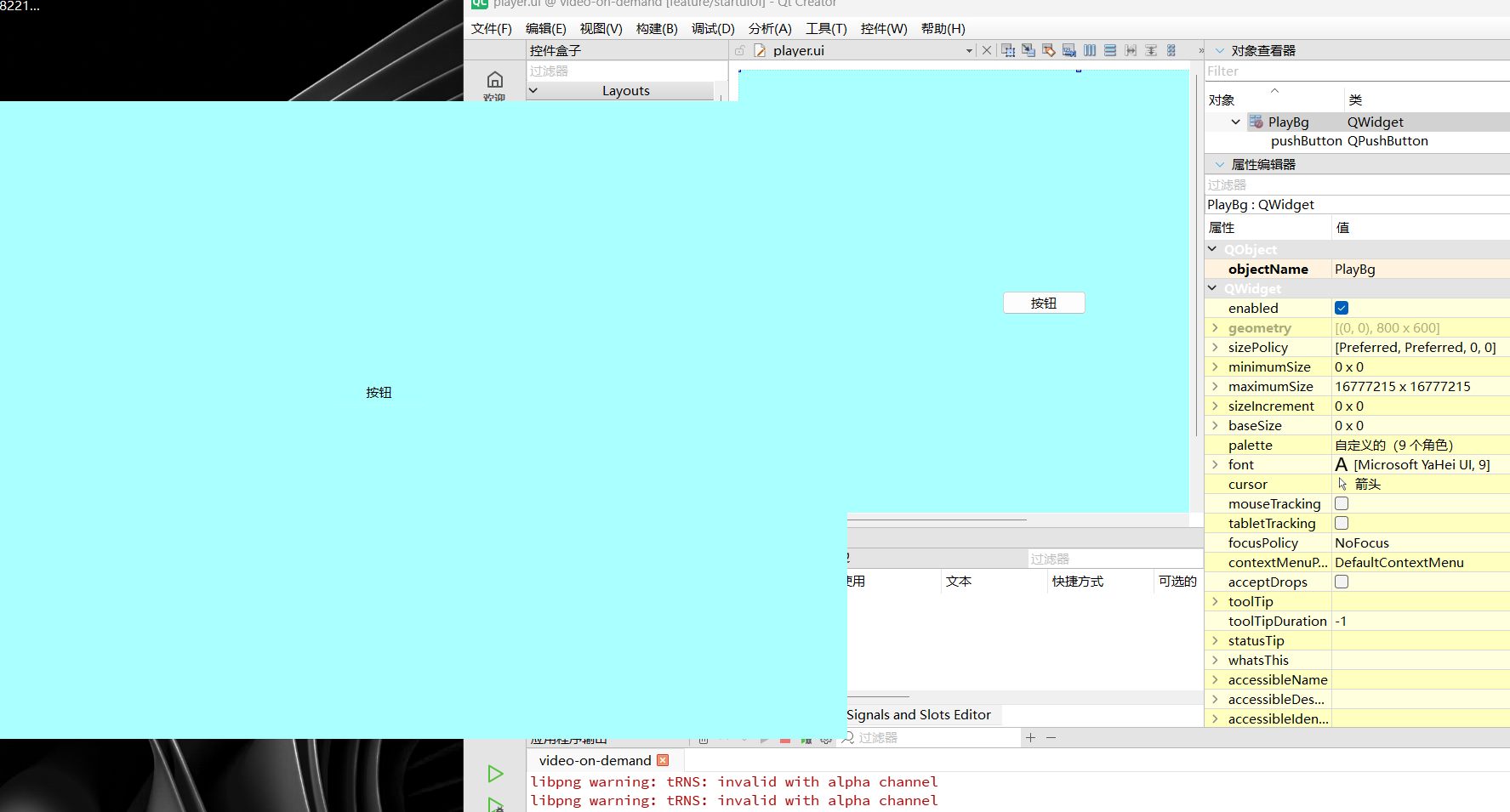Toggle the tabletTracking checkbox
The image size is (1510, 812).
[x=1342, y=523]
